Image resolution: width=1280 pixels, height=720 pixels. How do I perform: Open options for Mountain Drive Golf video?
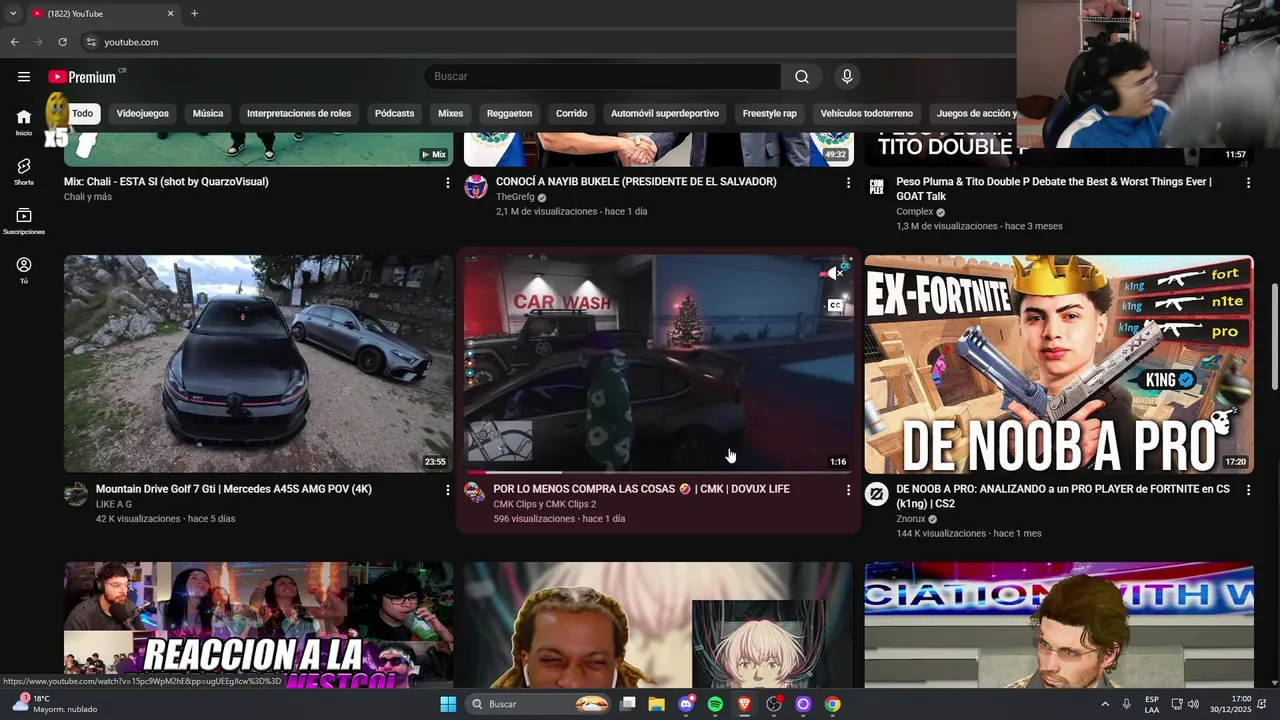[x=447, y=490]
